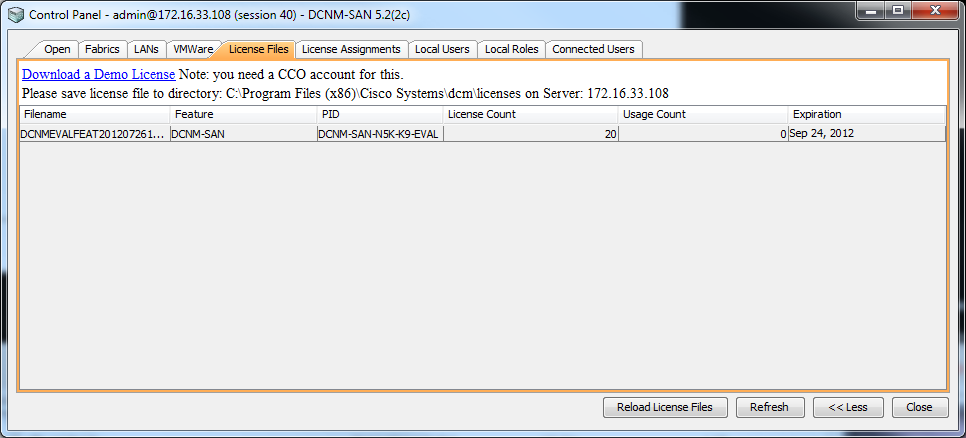Maximize the Control Panel window
This screenshot has height=438, width=966.
click(x=898, y=9)
